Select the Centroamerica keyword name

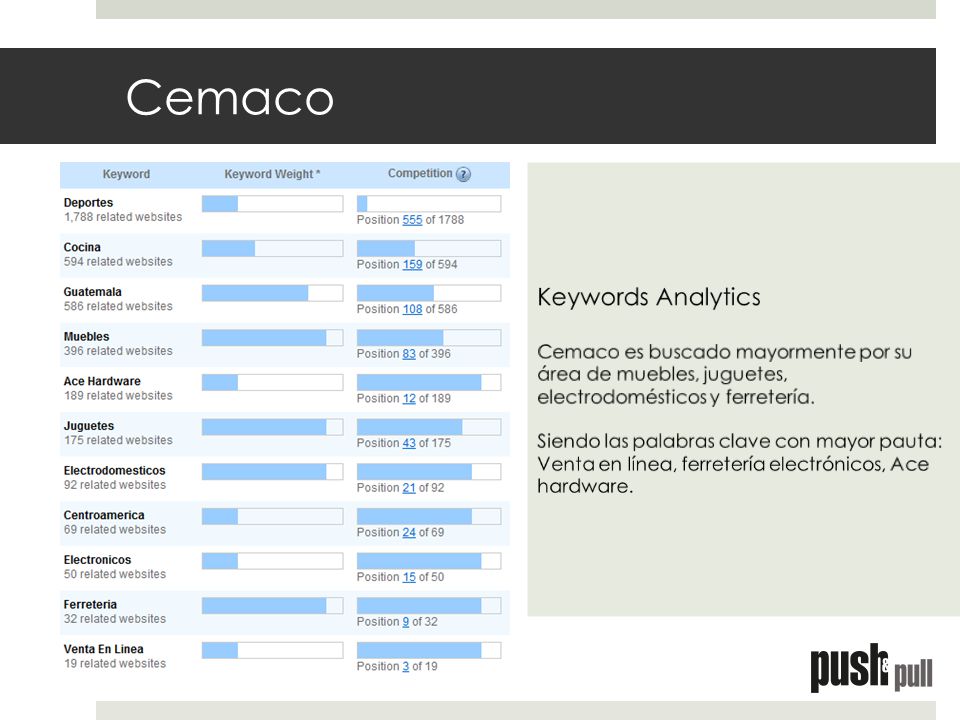[104, 516]
